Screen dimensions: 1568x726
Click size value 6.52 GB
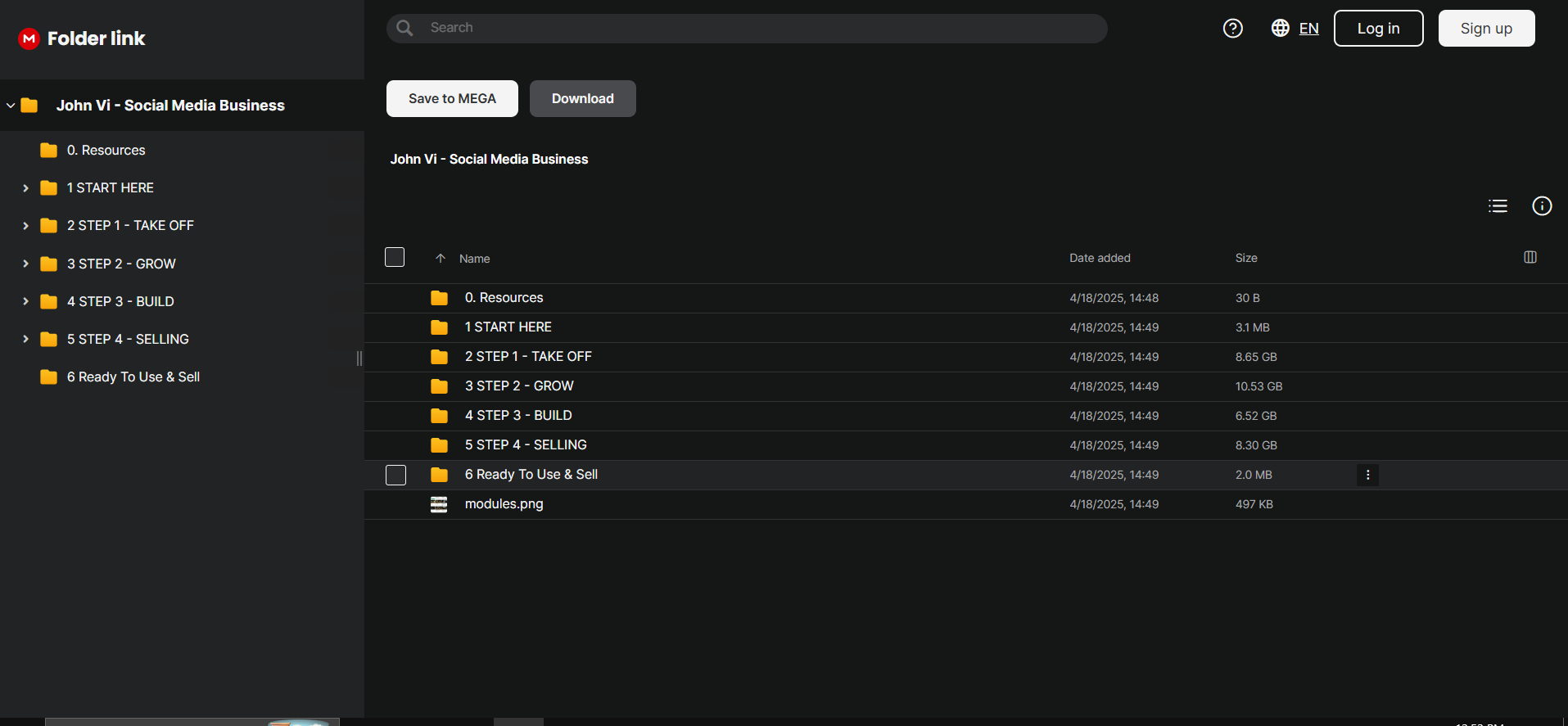tap(1256, 416)
